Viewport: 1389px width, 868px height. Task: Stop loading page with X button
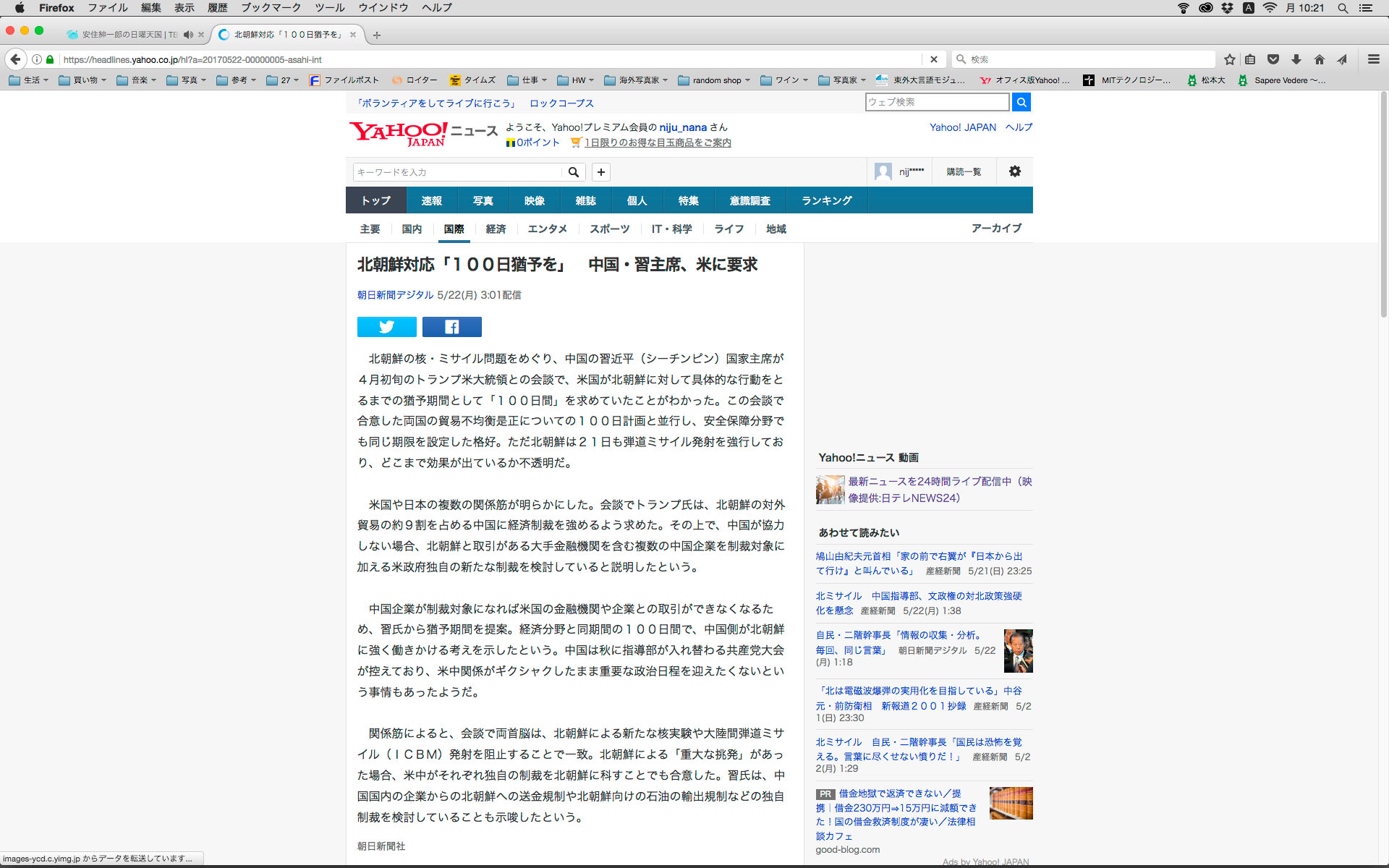point(933,59)
